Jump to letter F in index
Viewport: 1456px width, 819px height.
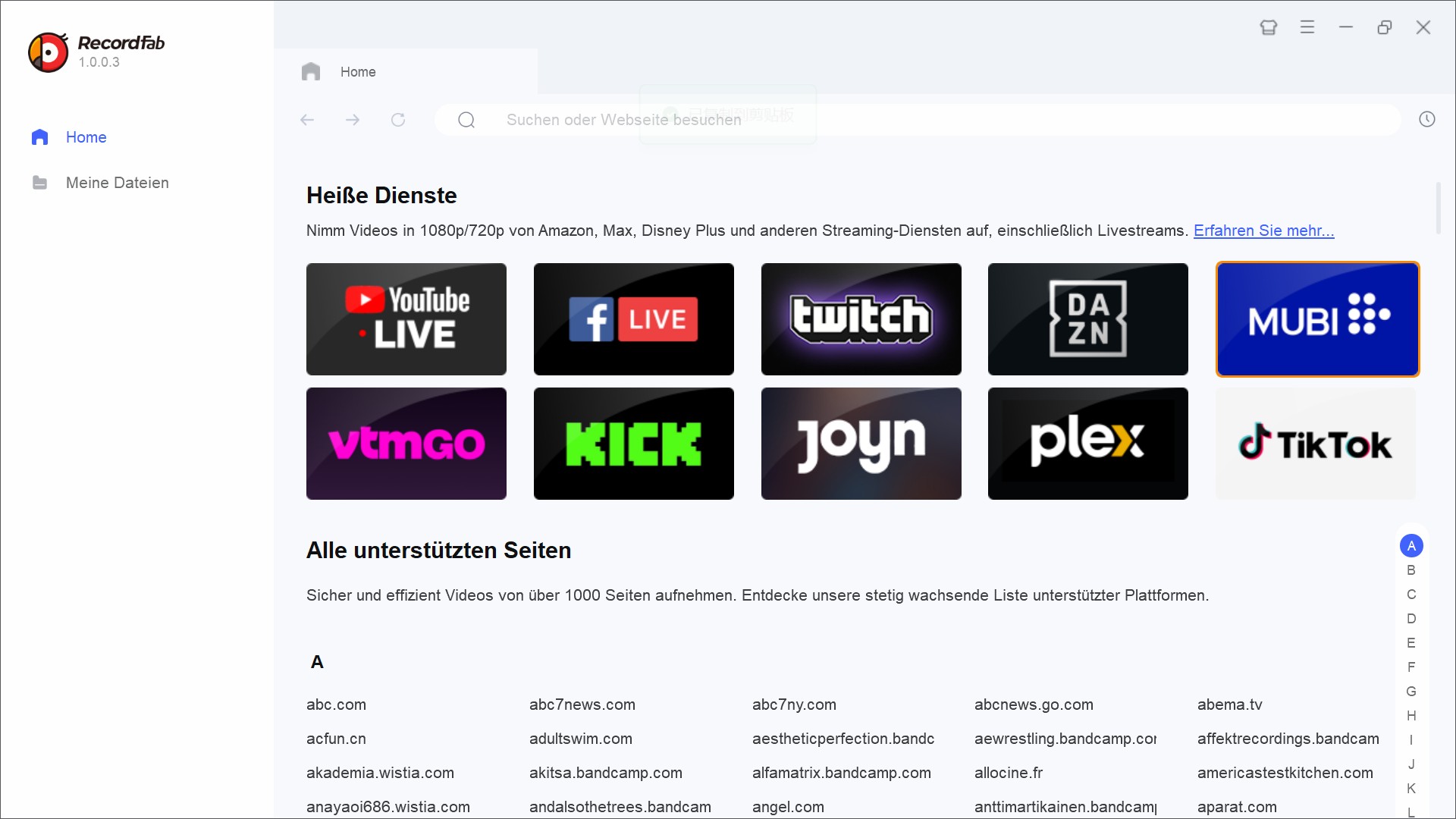[x=1411, y=667]
